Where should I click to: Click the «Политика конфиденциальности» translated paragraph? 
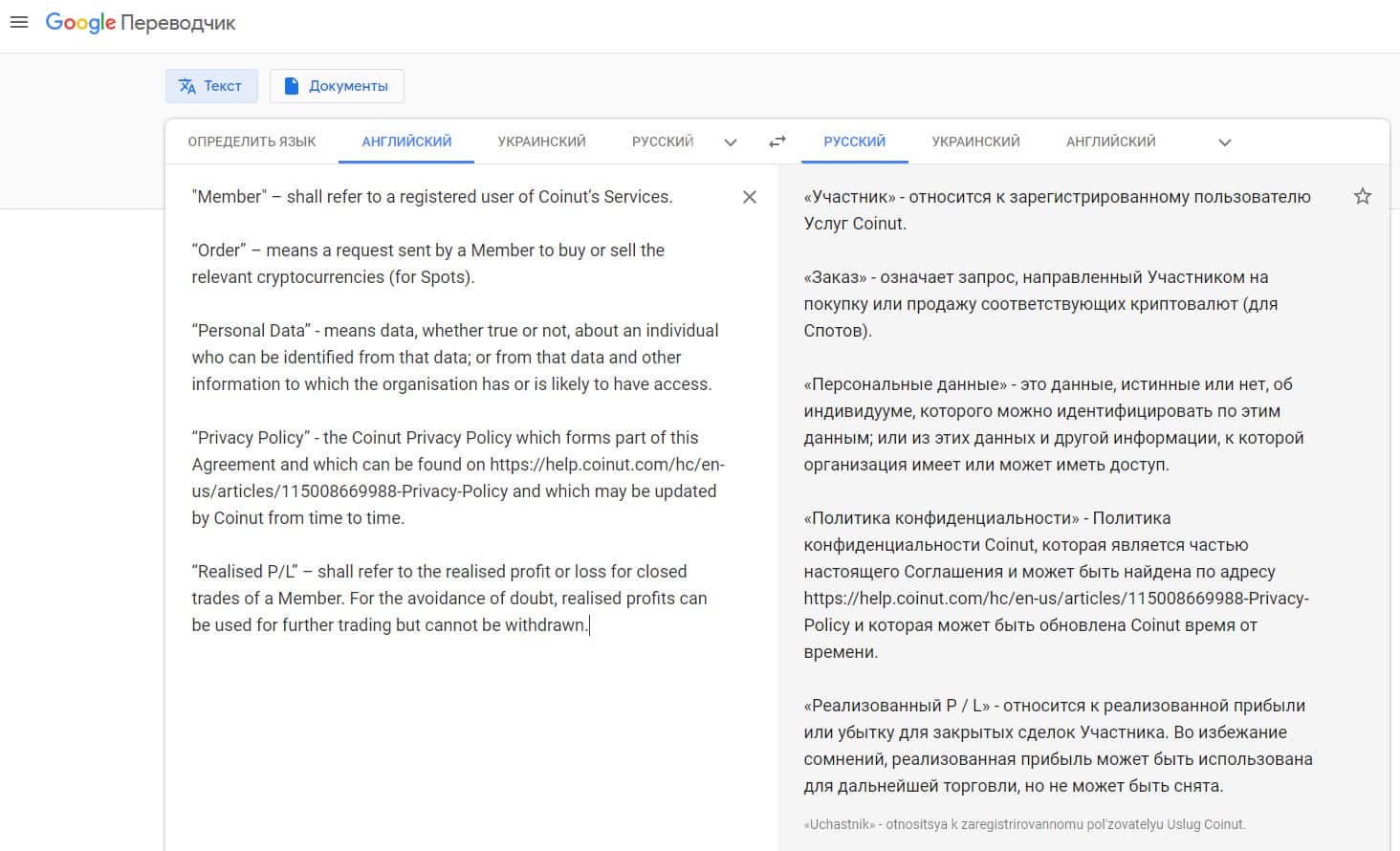coord(1057,585)
